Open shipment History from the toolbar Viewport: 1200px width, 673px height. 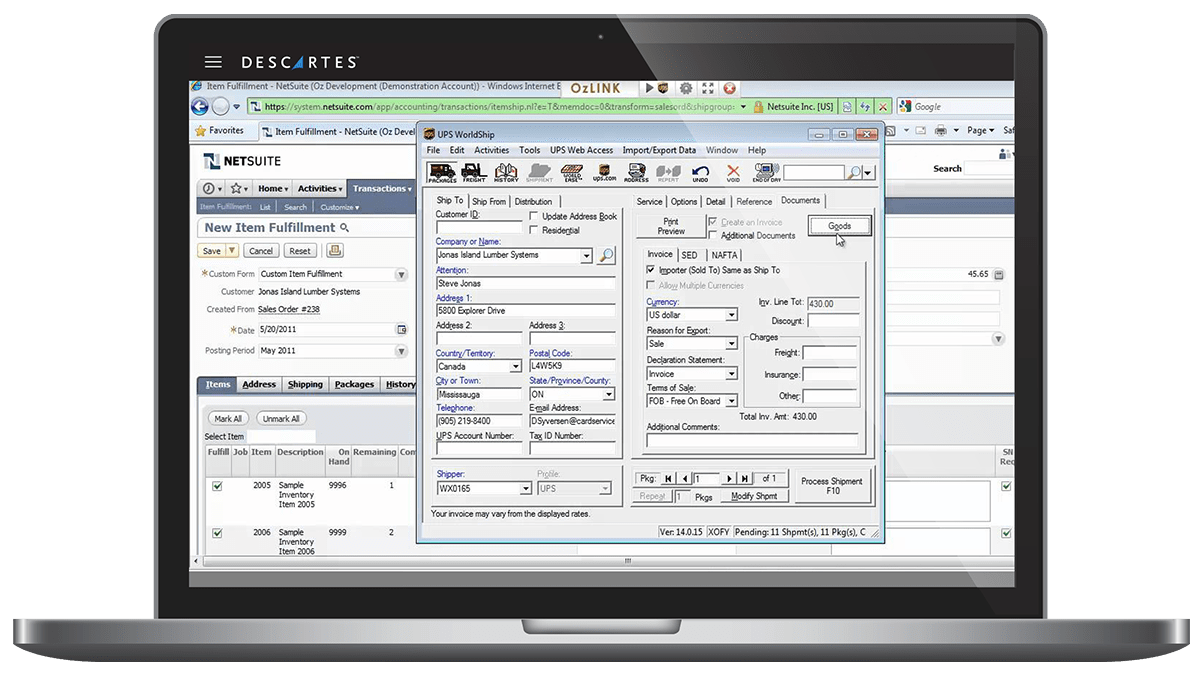[x=506, y=173]
